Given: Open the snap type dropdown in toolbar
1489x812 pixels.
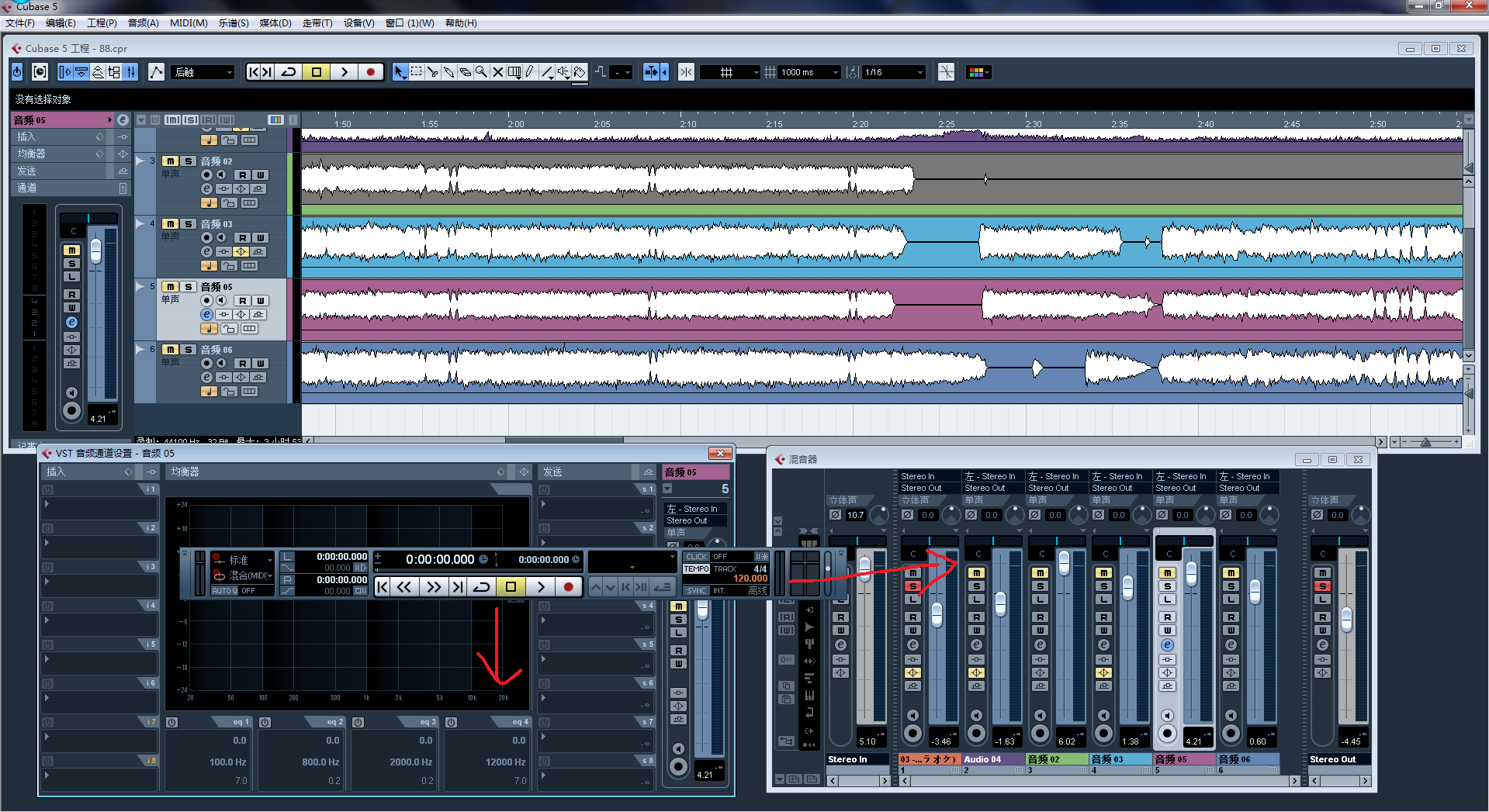Looking at the screenshot, I should tap(729, 72).
